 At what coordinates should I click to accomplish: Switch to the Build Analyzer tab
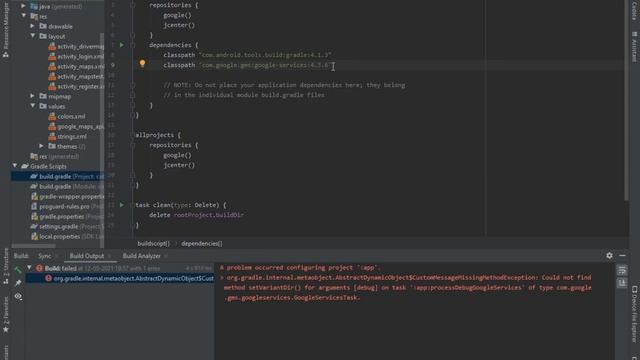[x=142, y=256]
